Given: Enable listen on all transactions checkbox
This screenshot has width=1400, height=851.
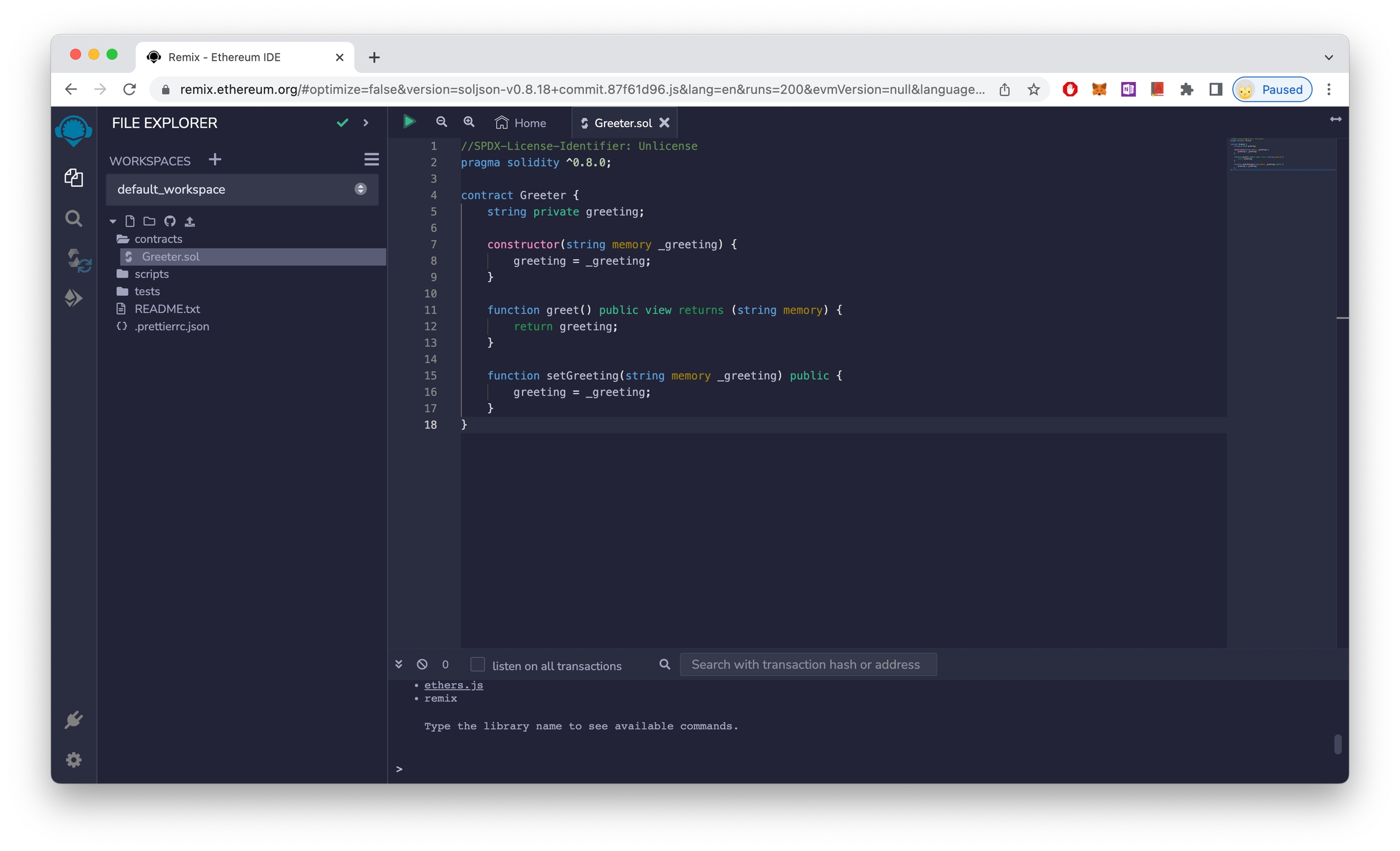Looking at the screenshot, I should click(x=478, y=664).
